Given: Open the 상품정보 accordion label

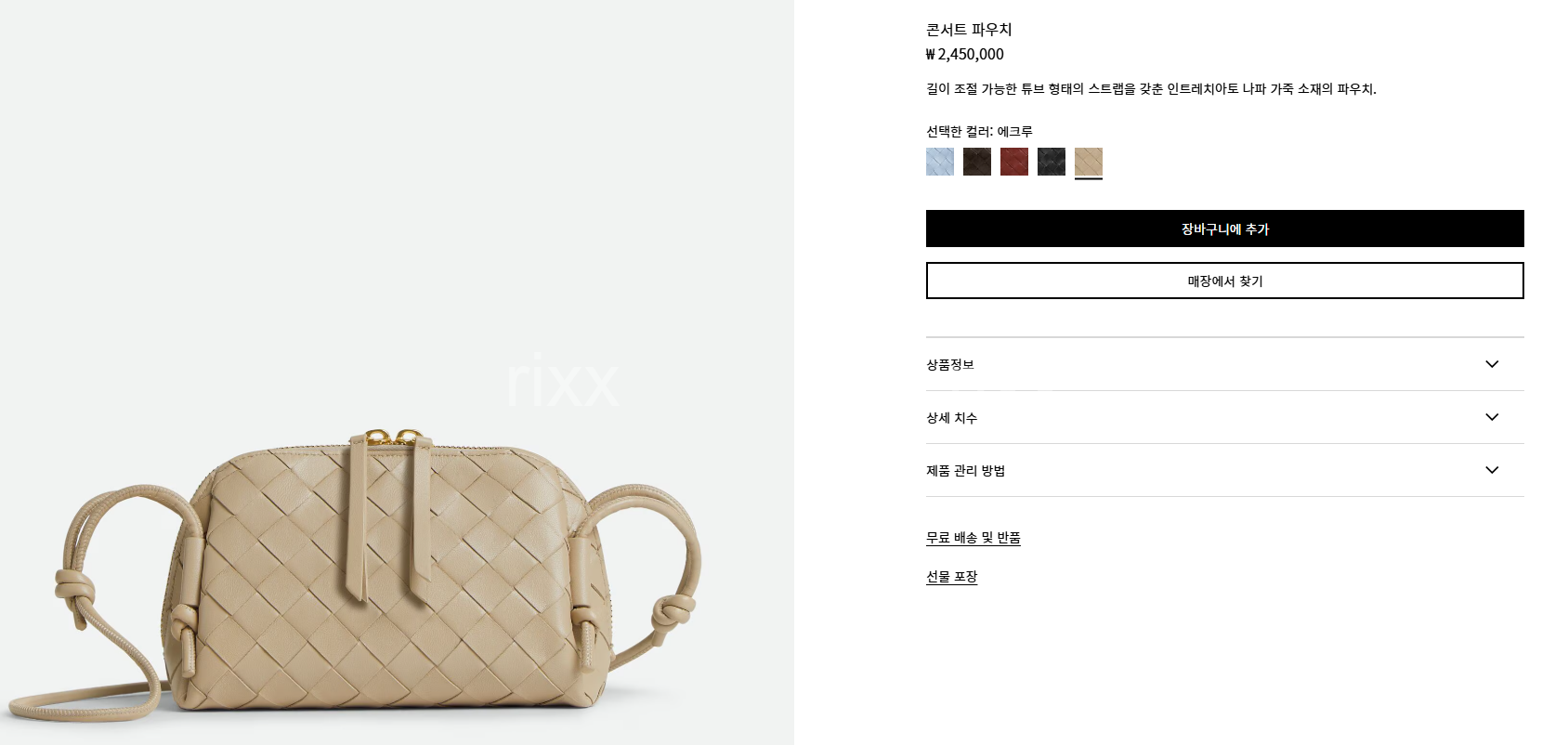Looking at the screenshot, I should [x=950, y=364].
